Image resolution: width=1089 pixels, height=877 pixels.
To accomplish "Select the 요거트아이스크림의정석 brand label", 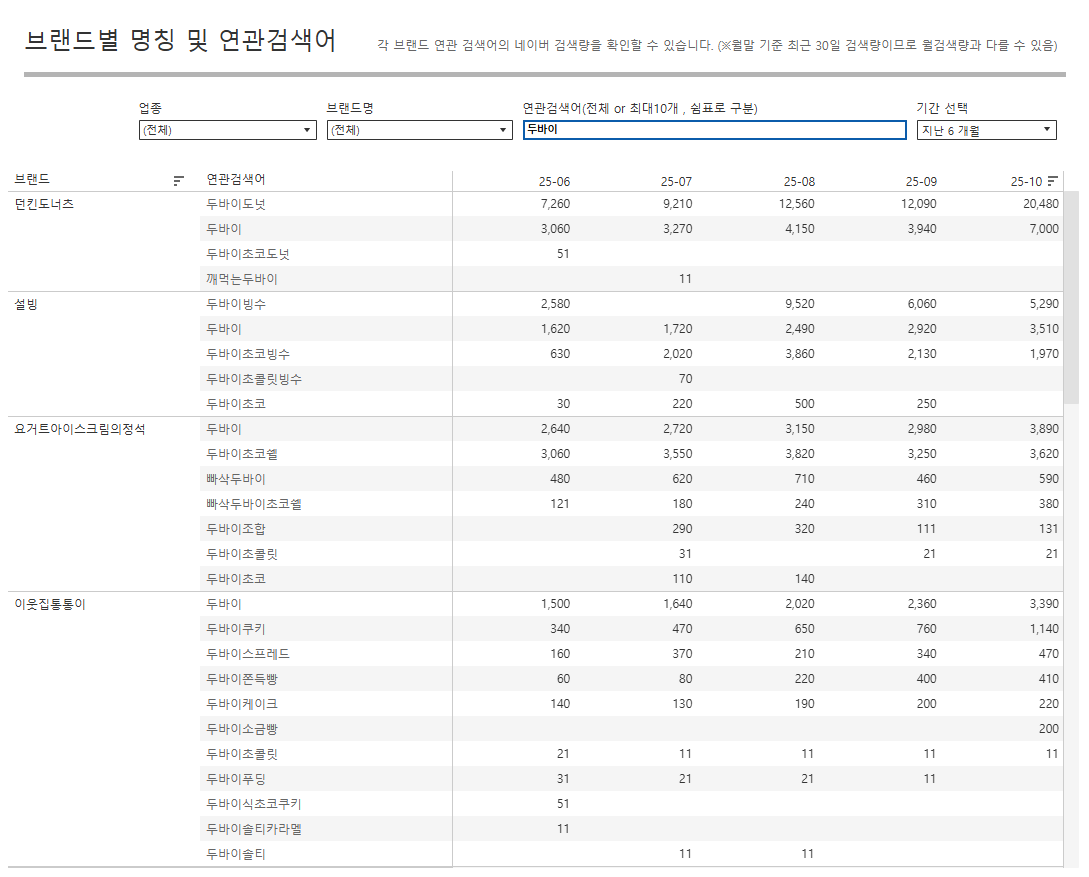I will pyautogui.click(x=80, y=429).
